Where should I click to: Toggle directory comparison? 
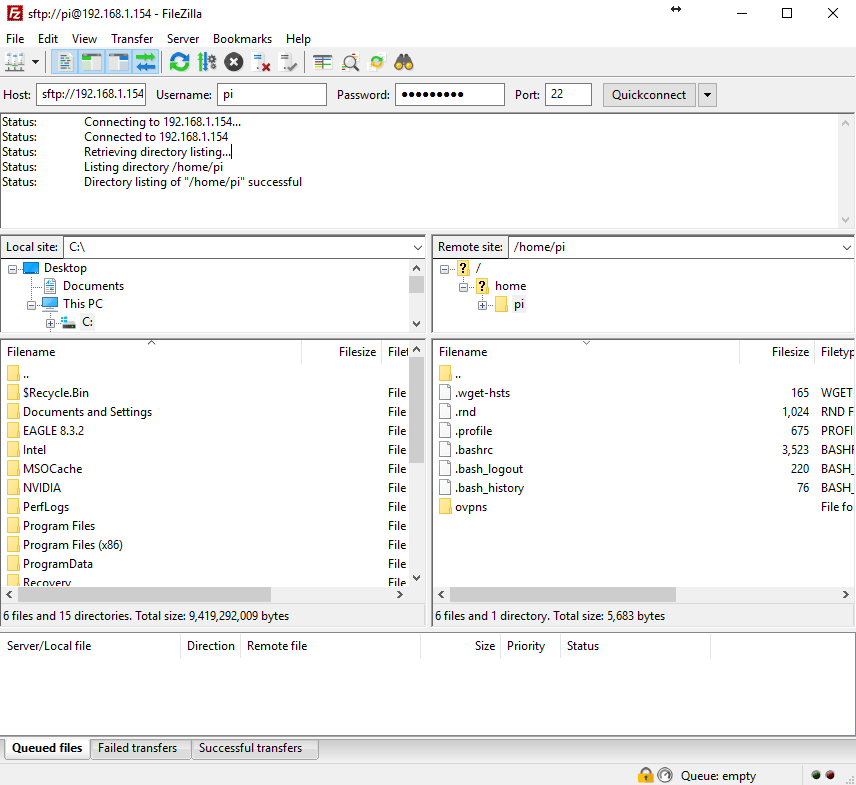[x=350, y=62]
